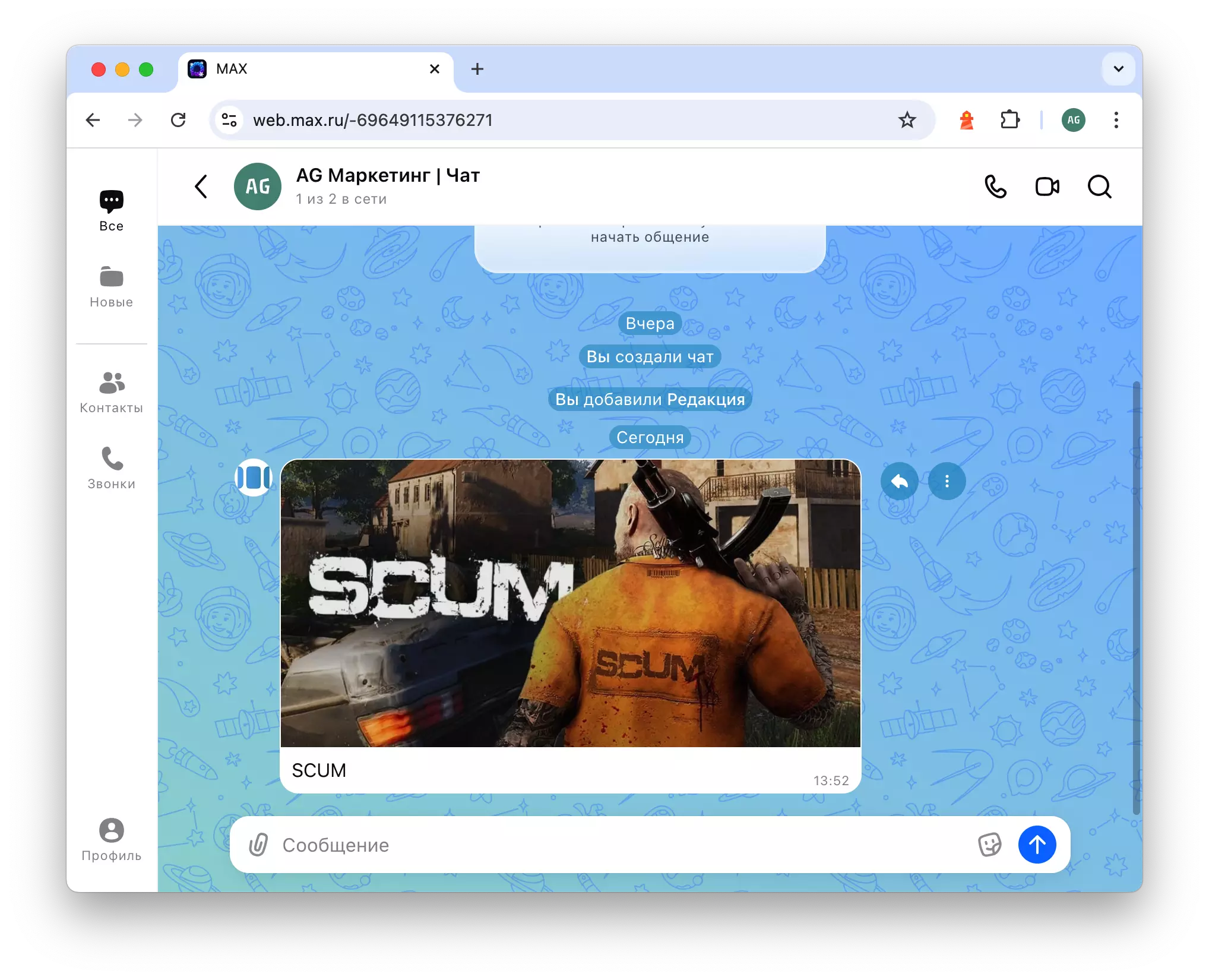This screenshot has width=1209, height=980.
Task: Go back from the chat header
Action: click(201, 186)
